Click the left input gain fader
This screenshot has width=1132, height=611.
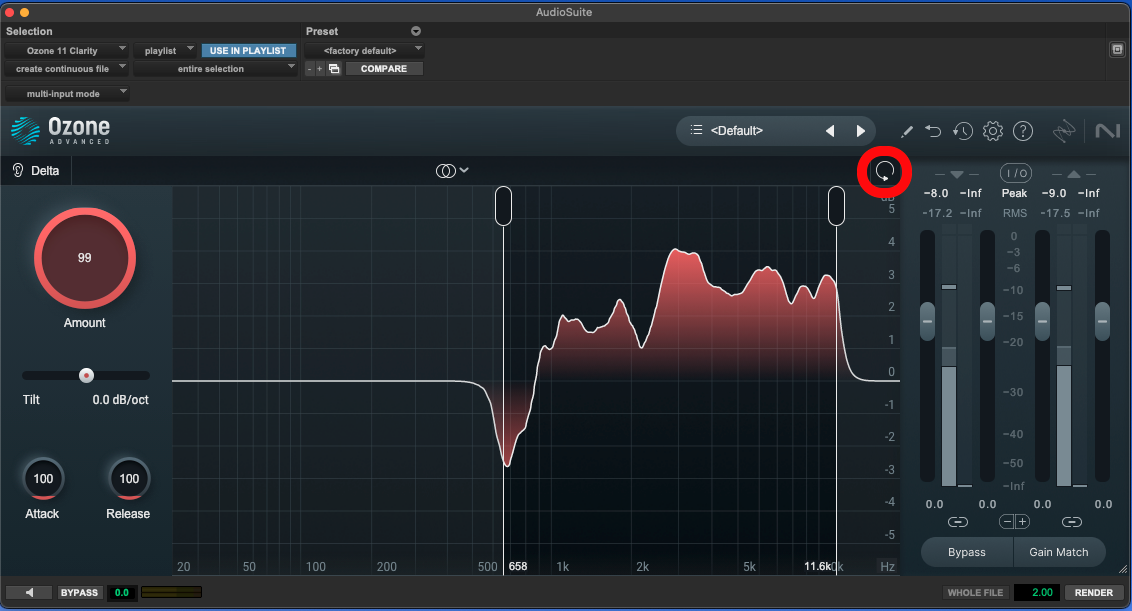pos(928,321)
